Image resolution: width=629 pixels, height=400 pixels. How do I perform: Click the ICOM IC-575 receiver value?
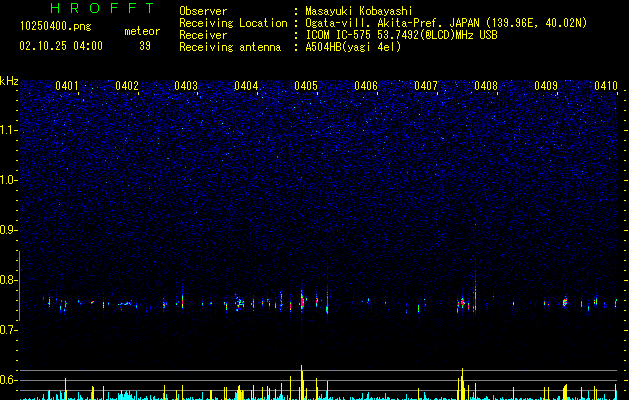click(x=401, y=35)
